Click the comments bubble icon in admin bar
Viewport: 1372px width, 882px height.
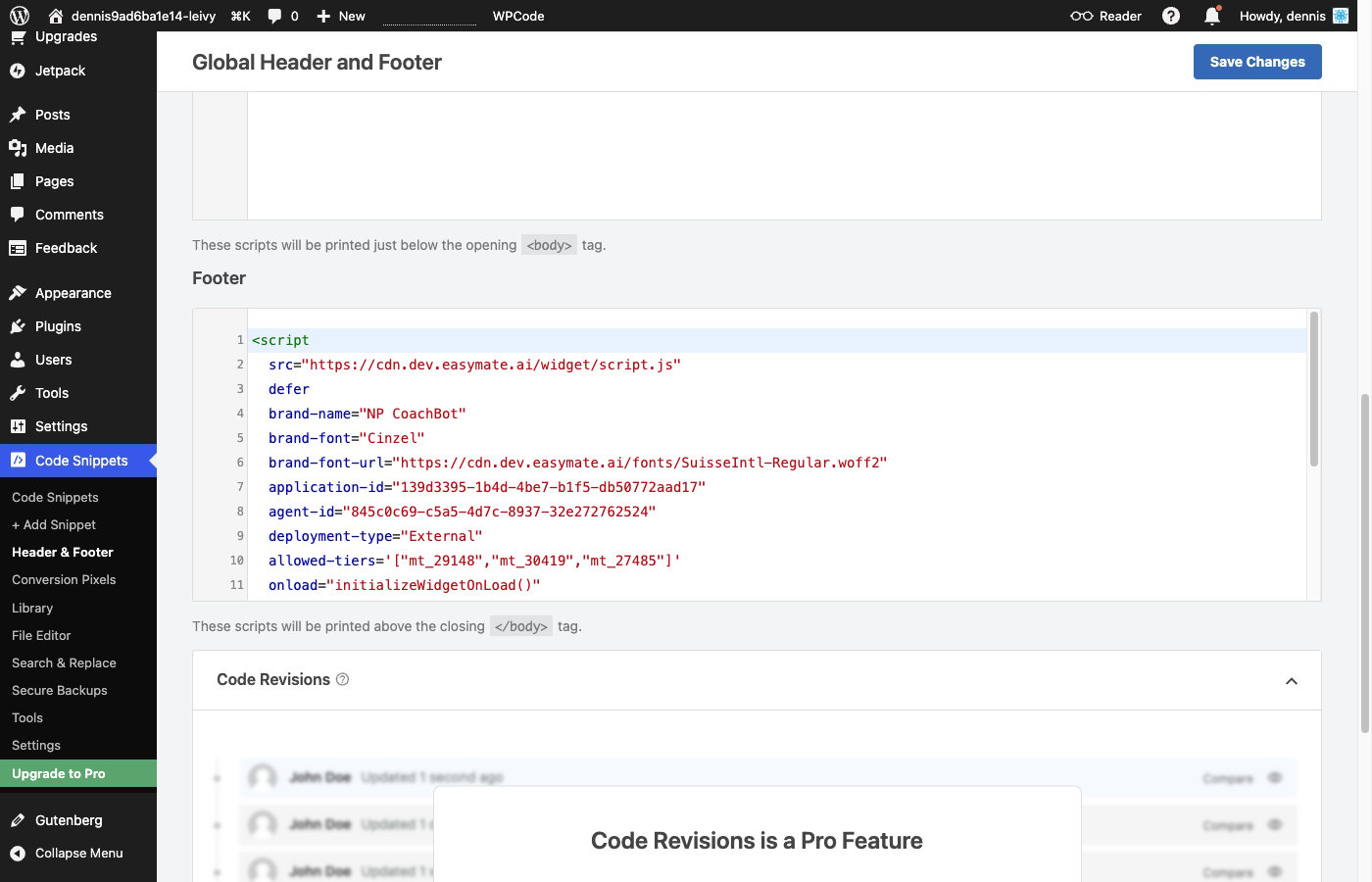(x=275, y=16)
